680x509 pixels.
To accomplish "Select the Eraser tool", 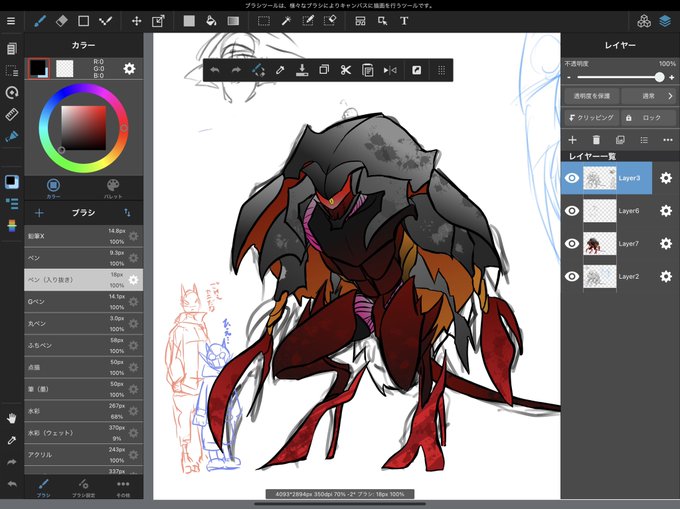I will pyautogui.click(x=62, y=21).
